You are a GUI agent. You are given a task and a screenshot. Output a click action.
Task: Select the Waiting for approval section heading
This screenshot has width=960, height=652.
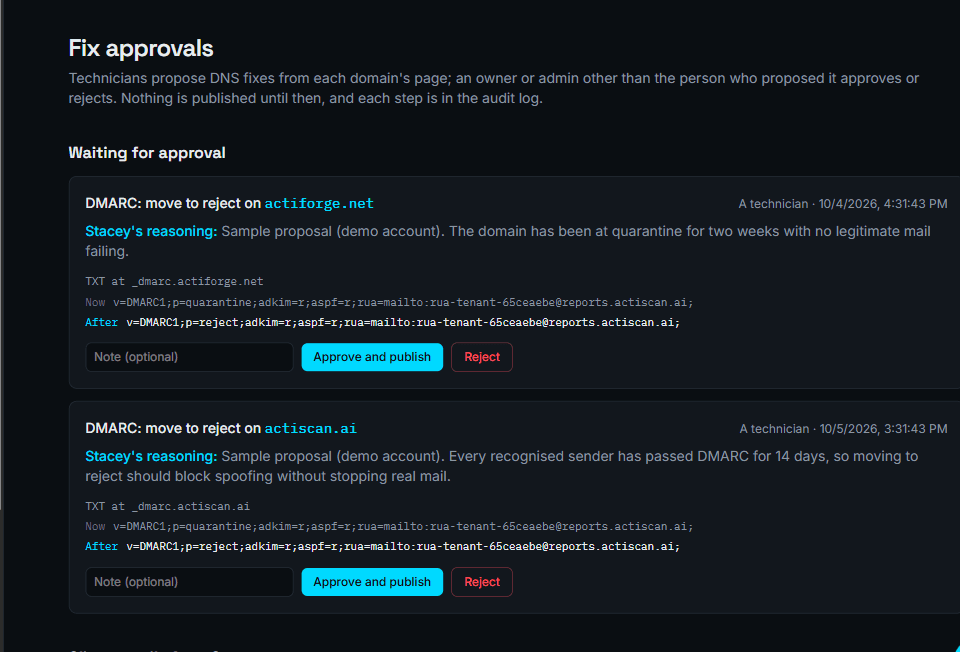pos(147,152)
